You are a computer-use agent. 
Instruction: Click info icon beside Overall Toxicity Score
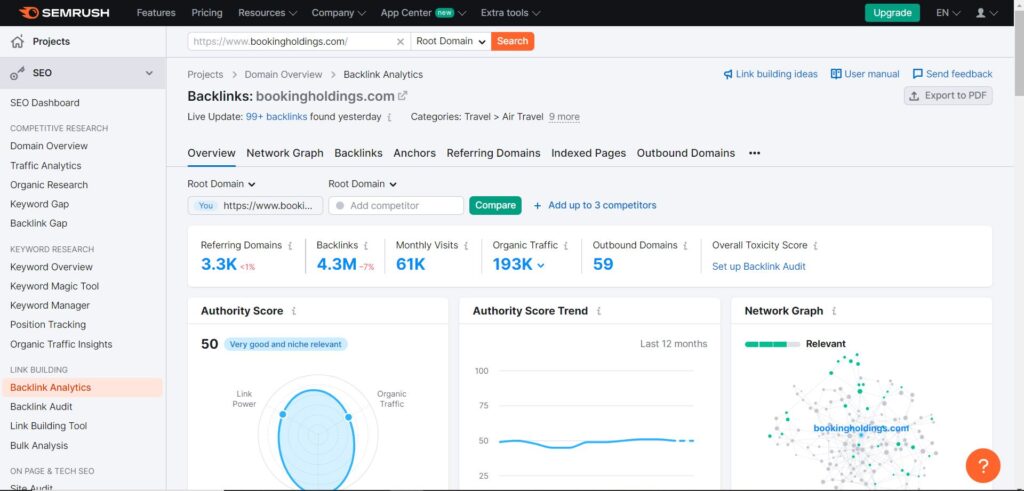click(x=816, y=246)
